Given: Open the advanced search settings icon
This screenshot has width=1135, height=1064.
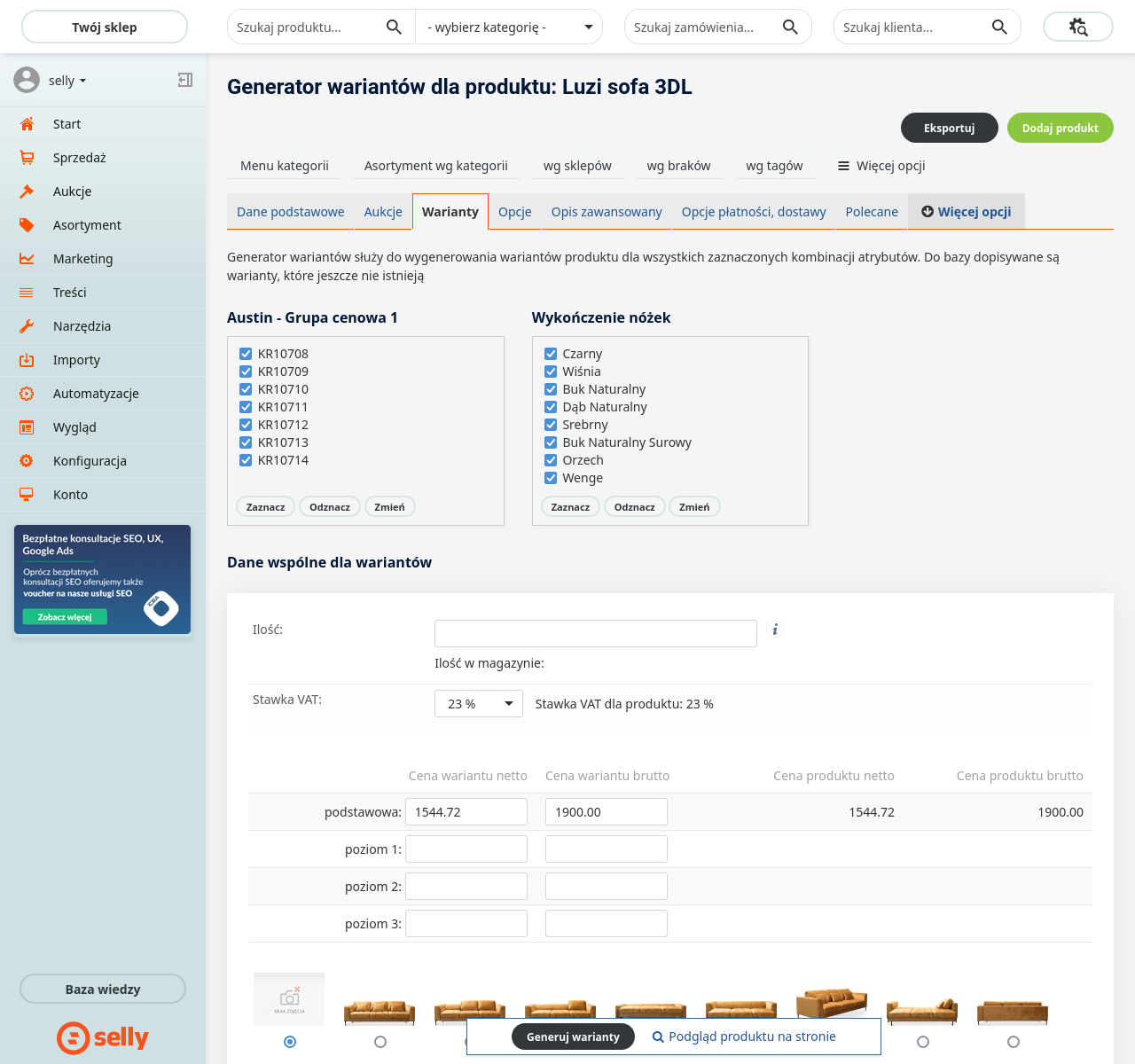Looking at the screenshot, I should point(1077,27).
